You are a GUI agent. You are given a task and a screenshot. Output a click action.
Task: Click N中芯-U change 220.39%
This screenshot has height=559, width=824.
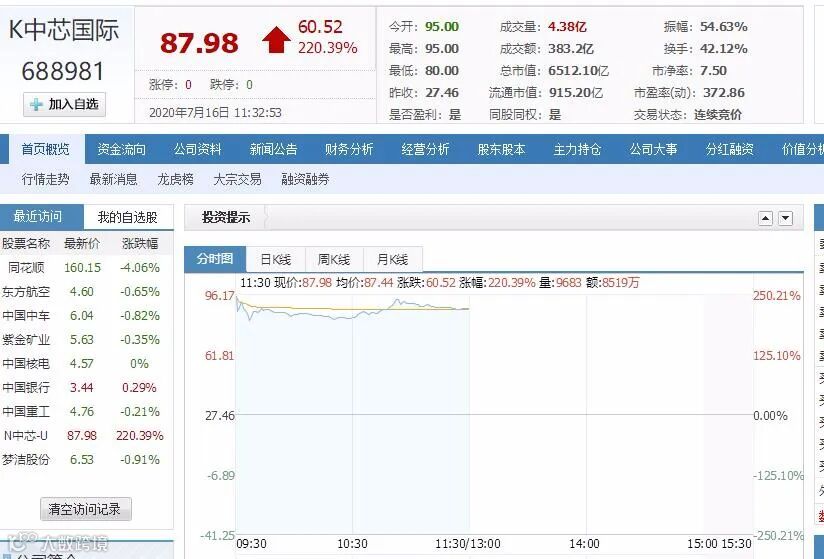coord(140,436)
